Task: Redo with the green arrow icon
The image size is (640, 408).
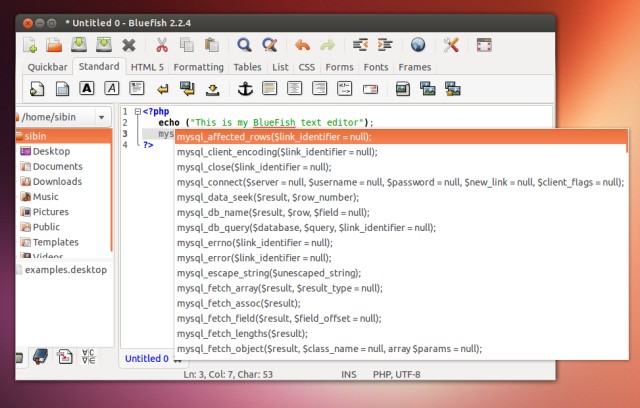Action: (x=327, y=45)
